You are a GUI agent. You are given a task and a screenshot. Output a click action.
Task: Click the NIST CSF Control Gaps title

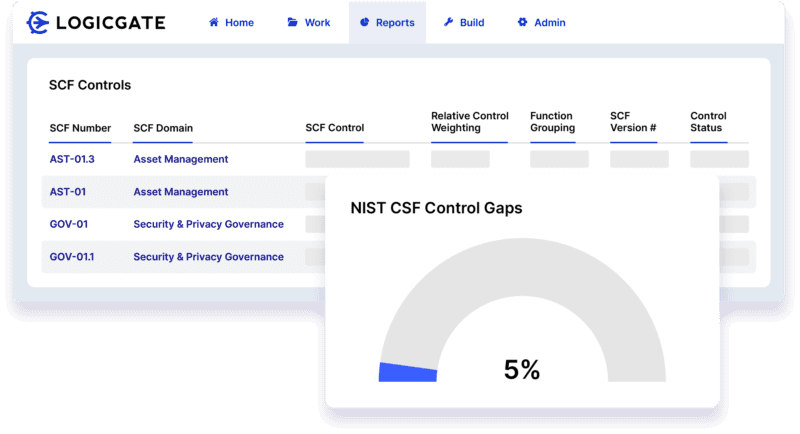coord(436,208)
